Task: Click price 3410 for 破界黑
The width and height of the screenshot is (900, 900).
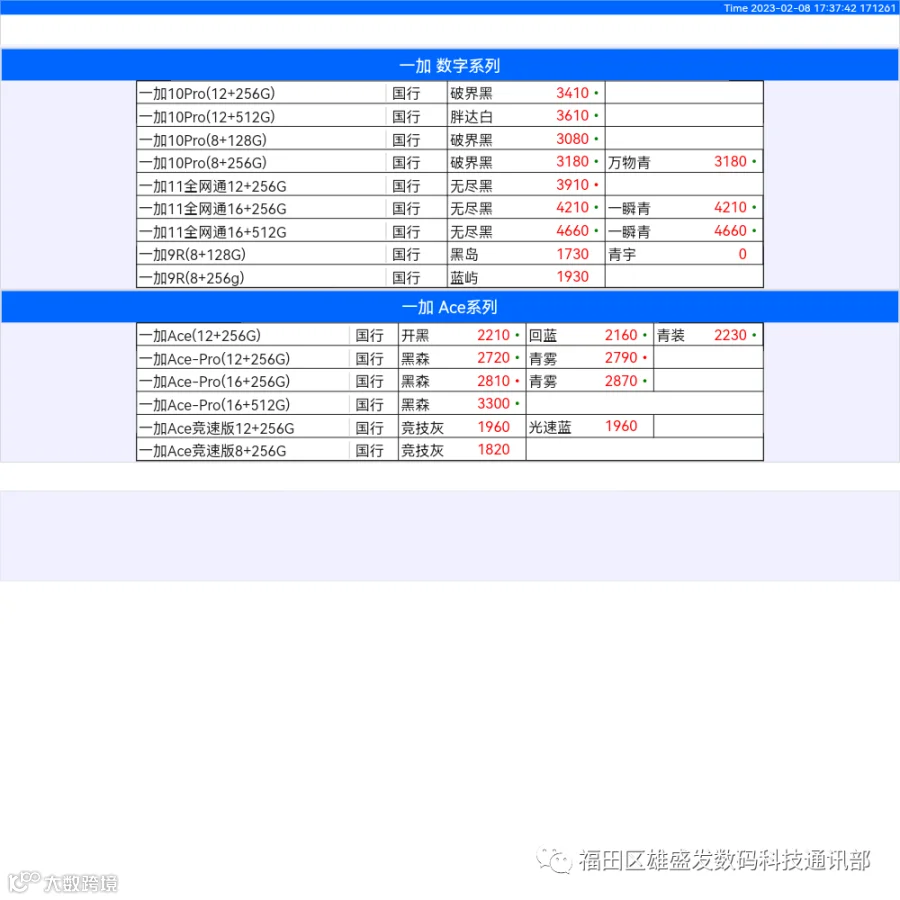Action: 572,92
